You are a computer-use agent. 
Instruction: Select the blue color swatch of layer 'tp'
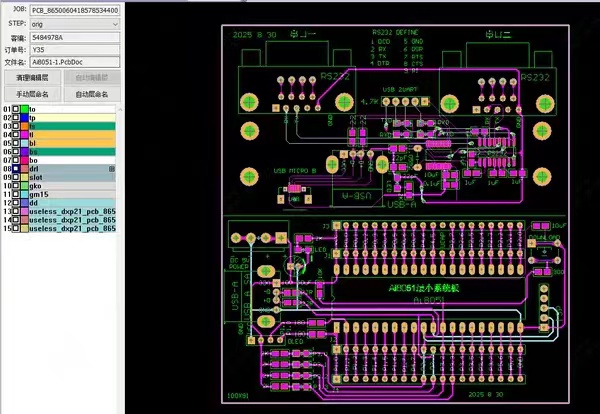pyautogui.click(x=24, y=117)
